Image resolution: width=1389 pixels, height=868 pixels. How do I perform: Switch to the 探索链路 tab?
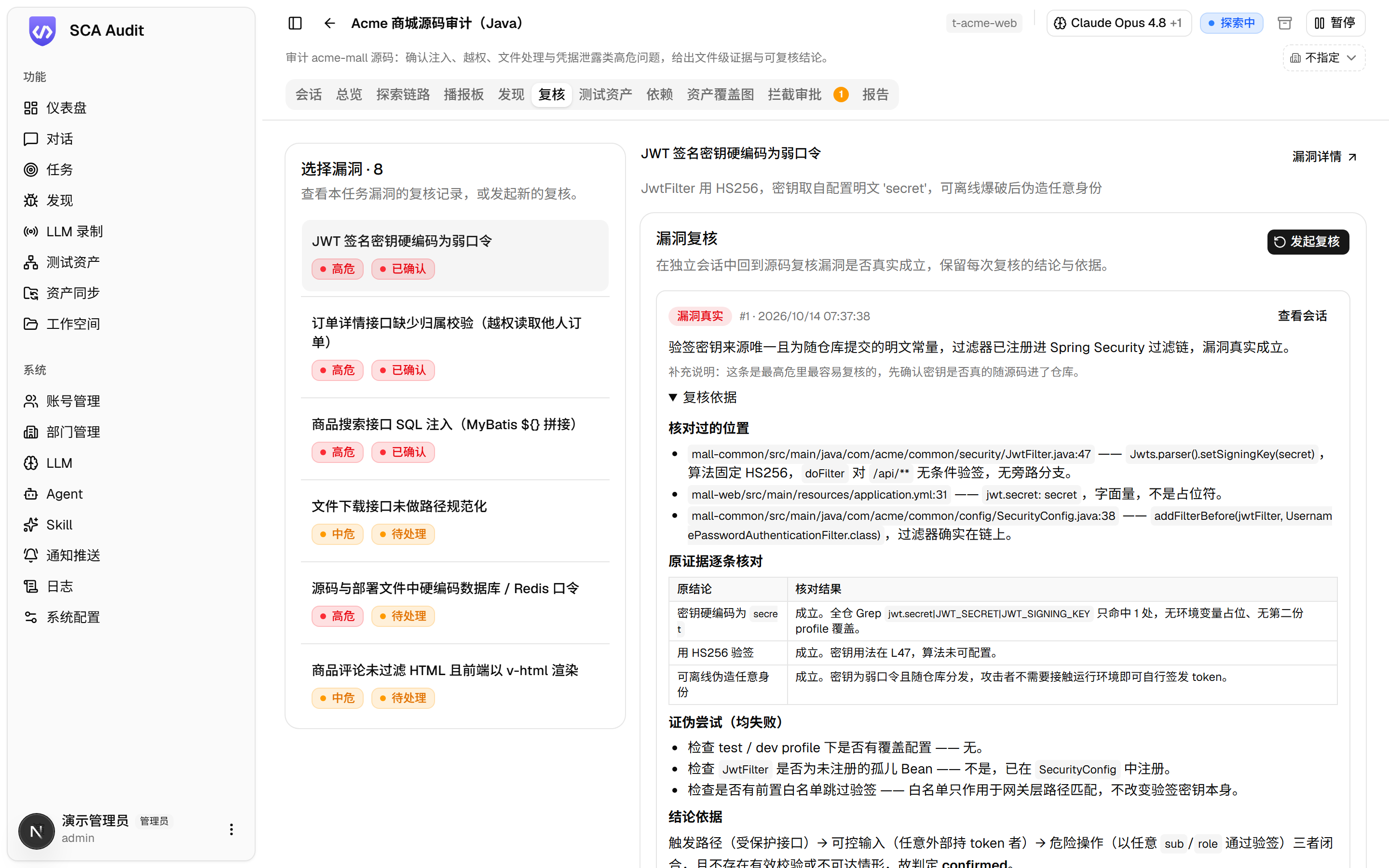pos(403,95)
